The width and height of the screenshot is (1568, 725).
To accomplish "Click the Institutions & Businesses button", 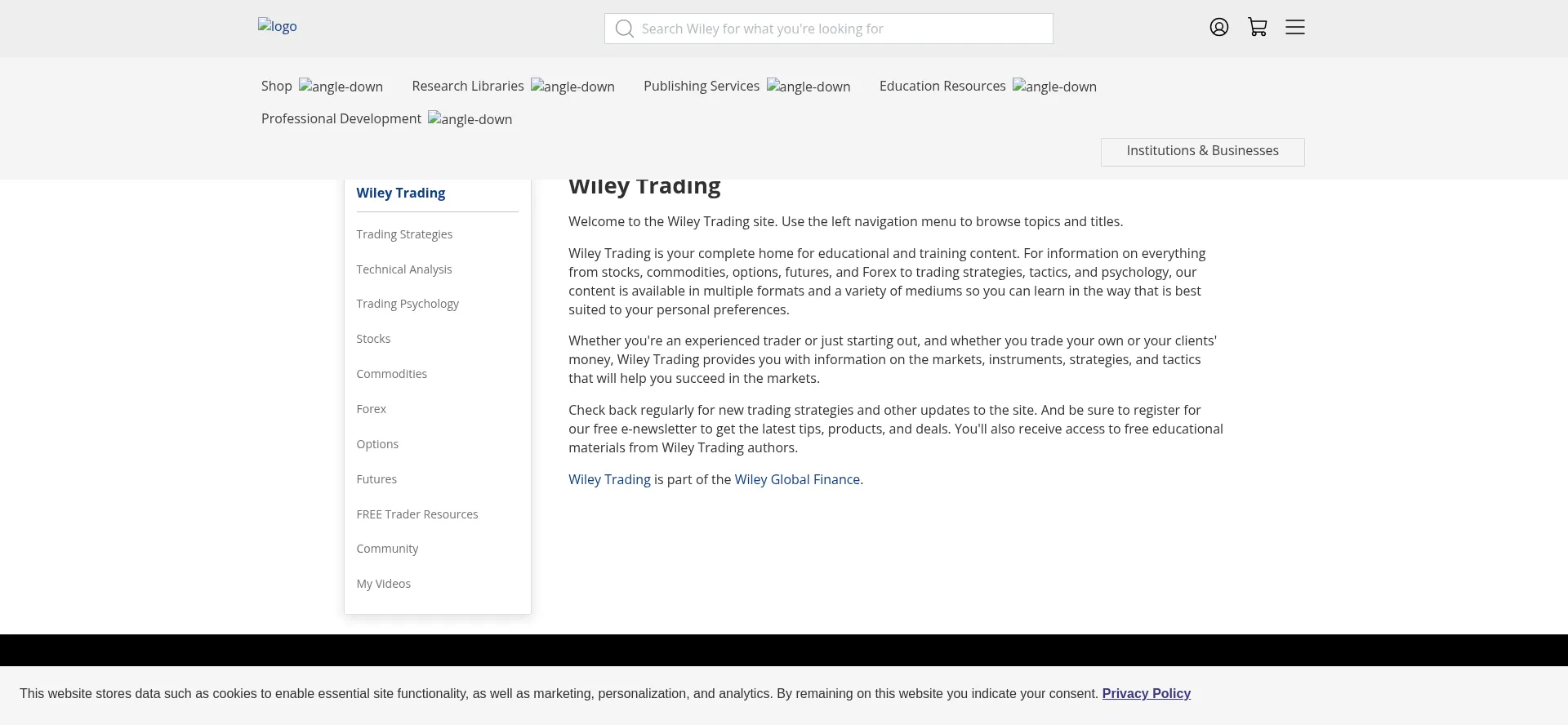I will [x=1203, y=152].
